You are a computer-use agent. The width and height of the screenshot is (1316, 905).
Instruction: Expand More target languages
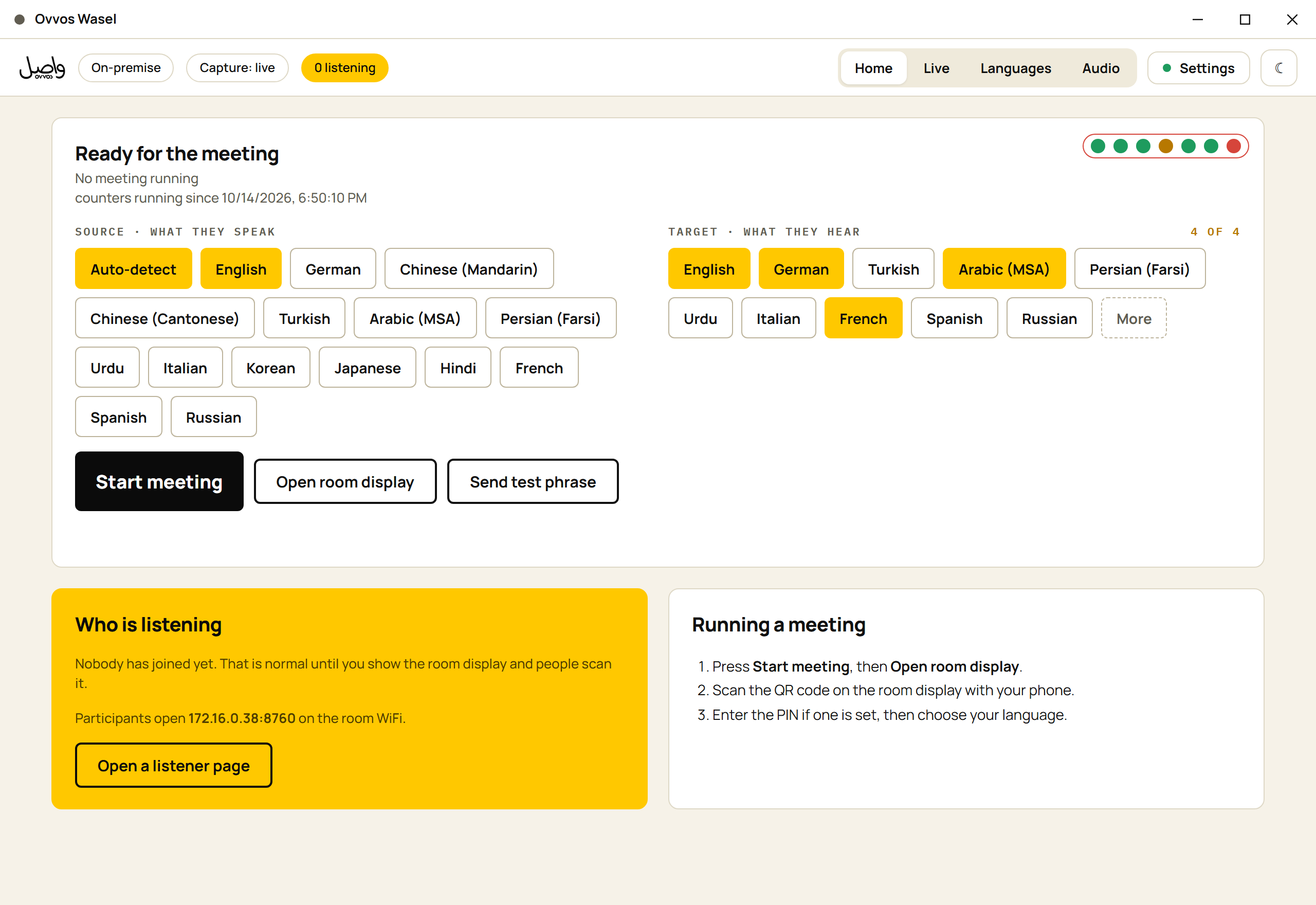(x=1134, y=318)
